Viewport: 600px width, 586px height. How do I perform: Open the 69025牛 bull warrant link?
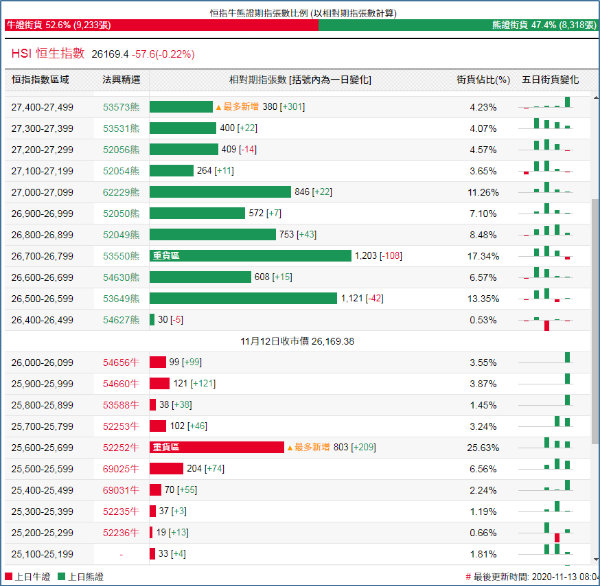pos(120,469)
